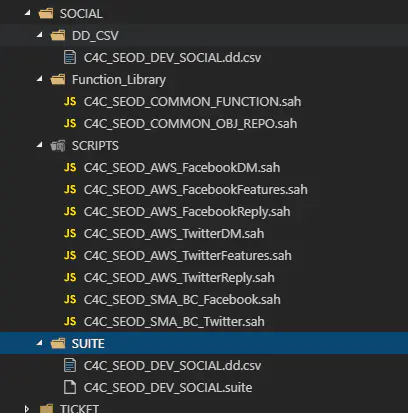
Task: Select the Function_Library folder name
Action: 119,80
